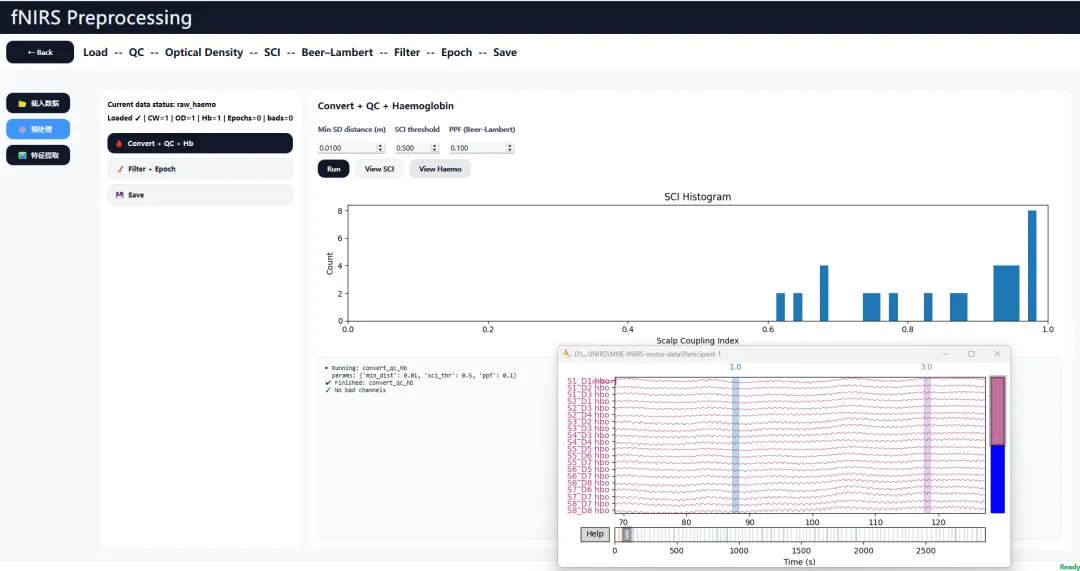This screenshot has width=1080, height=571.
Task: Select the Save step in step list
Action: click(200, 195)
